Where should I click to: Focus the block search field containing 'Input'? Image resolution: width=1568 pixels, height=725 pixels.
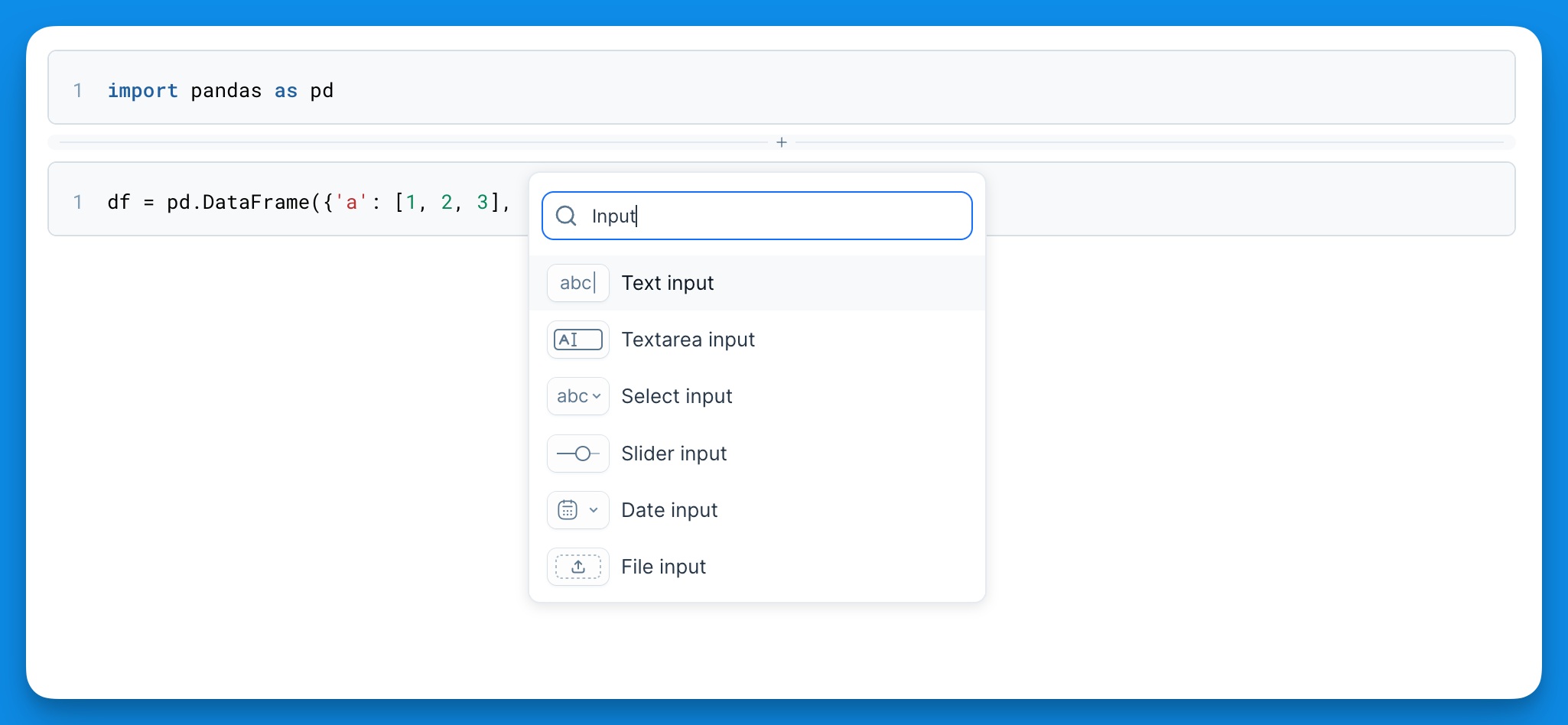tap(757, 216)
